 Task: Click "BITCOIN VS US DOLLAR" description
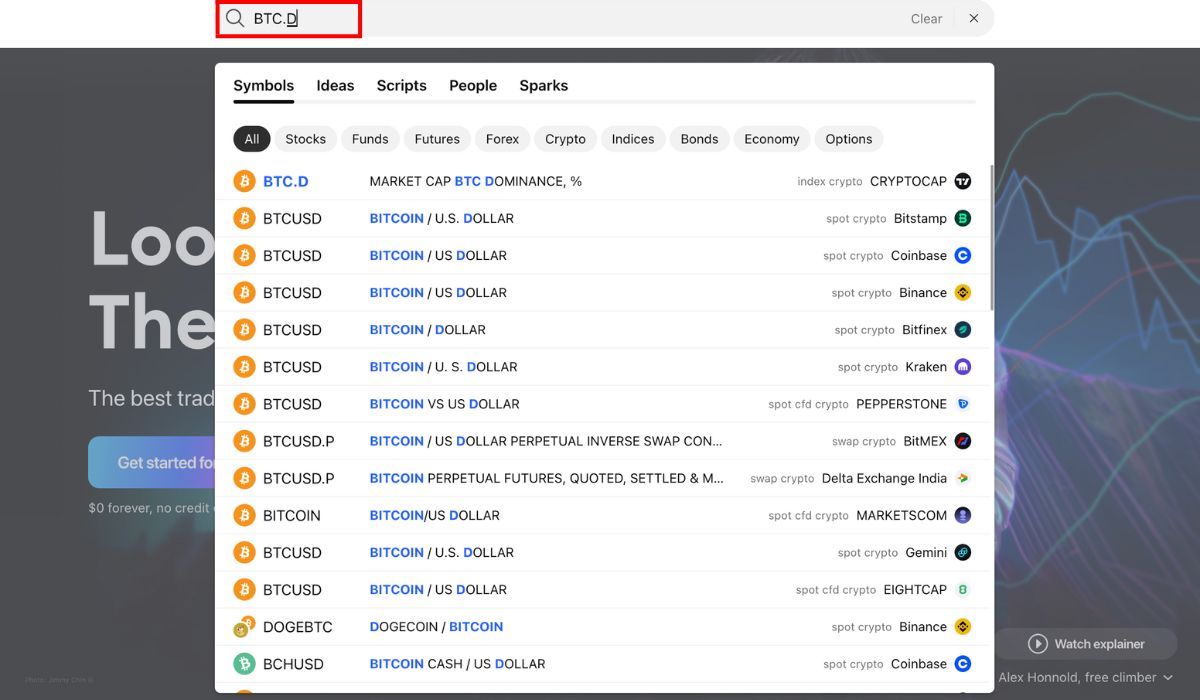445,404
